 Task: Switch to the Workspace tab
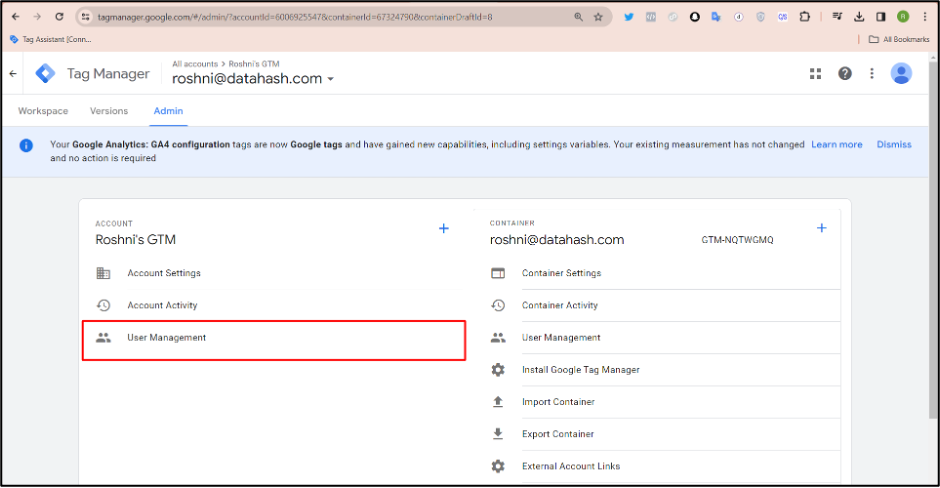tap(43, 111)
